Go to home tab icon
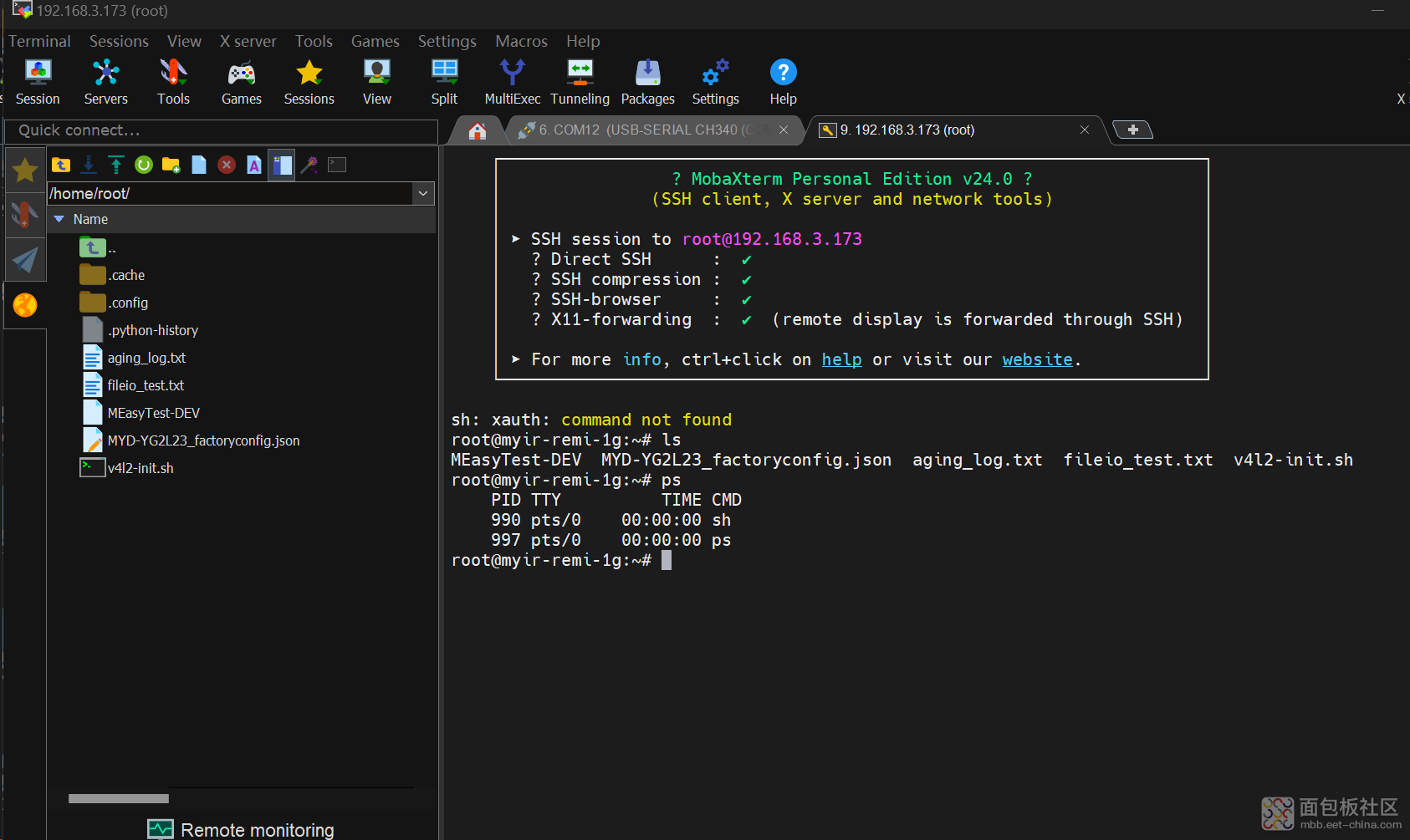The image size is (1410, 840). click(x=478, y=130)
